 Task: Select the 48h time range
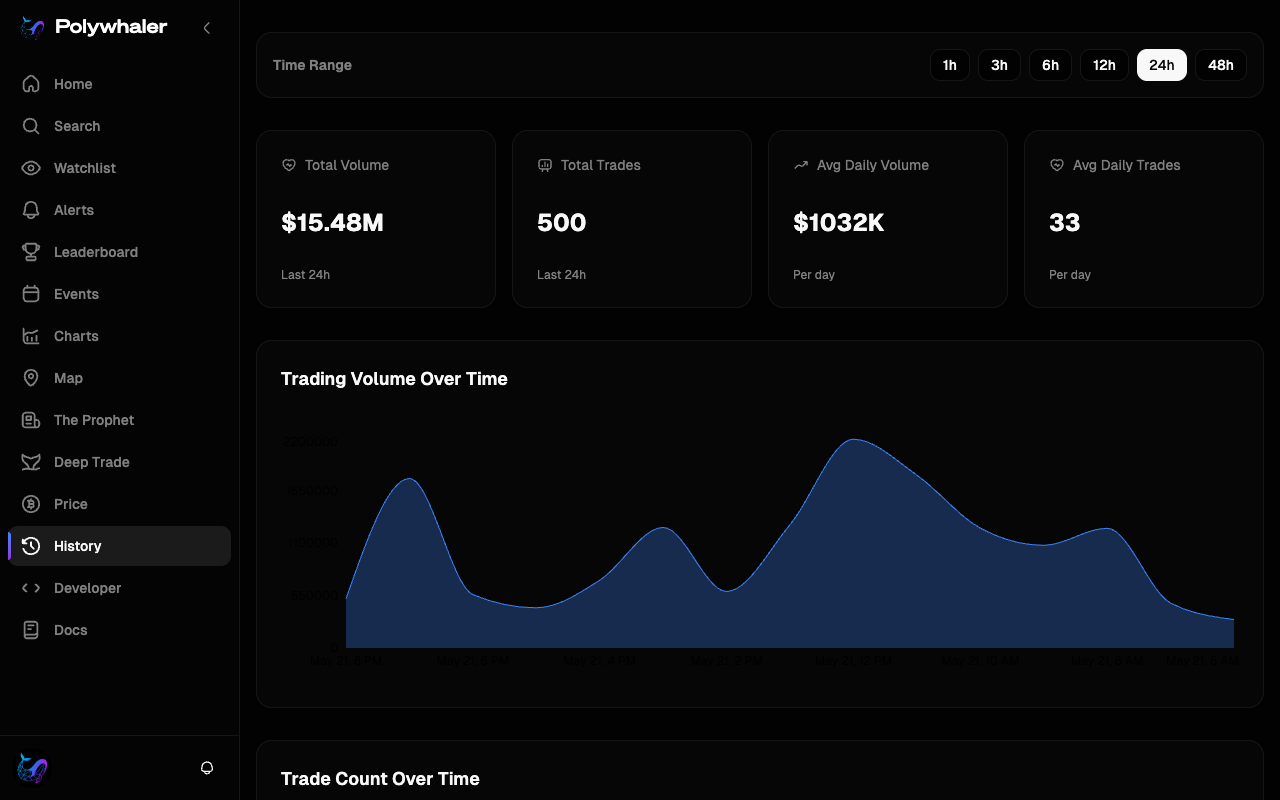[1221, 65]
